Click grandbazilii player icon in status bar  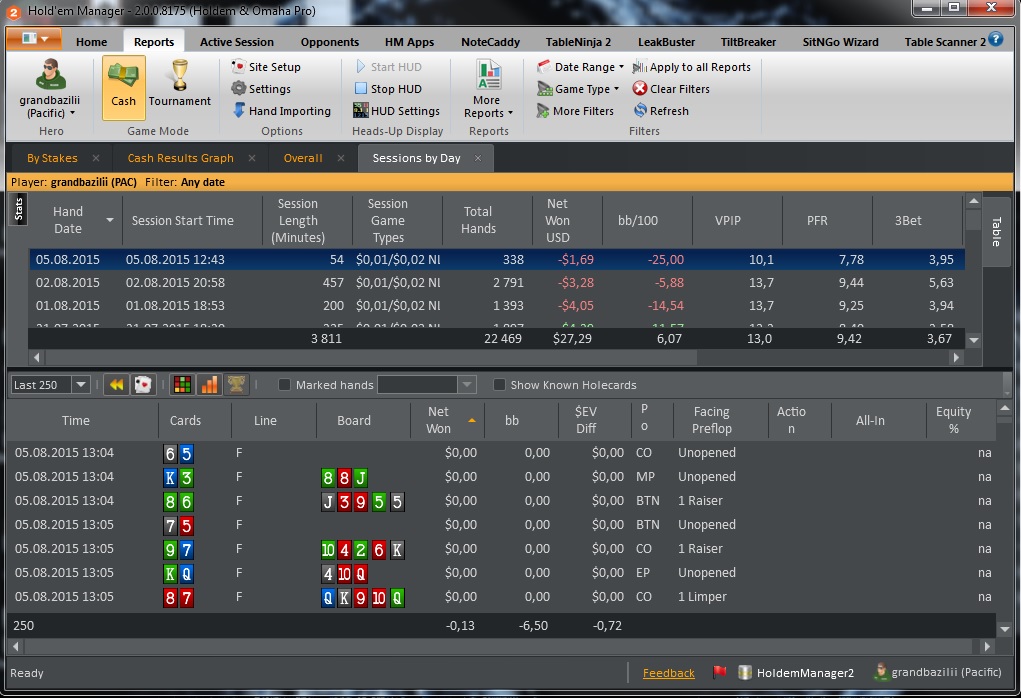tap(882, 672)
